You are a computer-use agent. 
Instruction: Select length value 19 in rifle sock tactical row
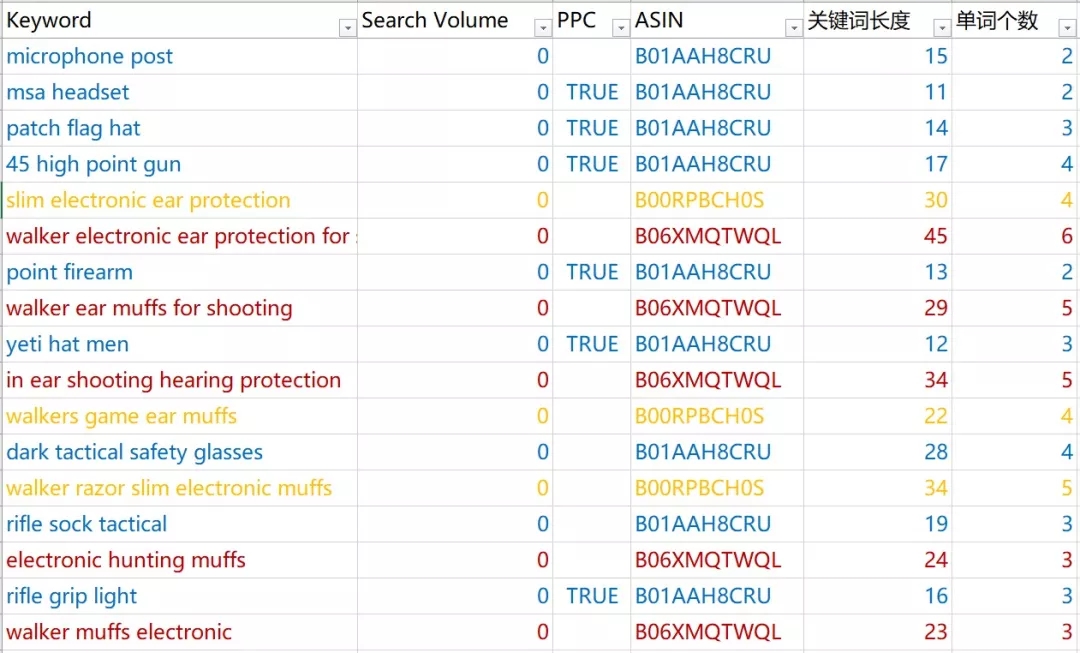pyautogui.click(x=878, y=524)
